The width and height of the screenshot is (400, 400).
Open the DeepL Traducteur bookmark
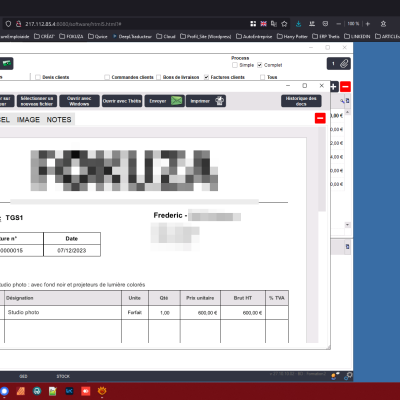coord(132,36)
